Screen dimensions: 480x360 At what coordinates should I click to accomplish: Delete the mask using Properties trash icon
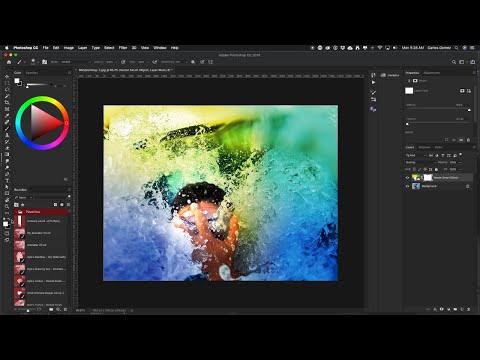tap(468, 140)
